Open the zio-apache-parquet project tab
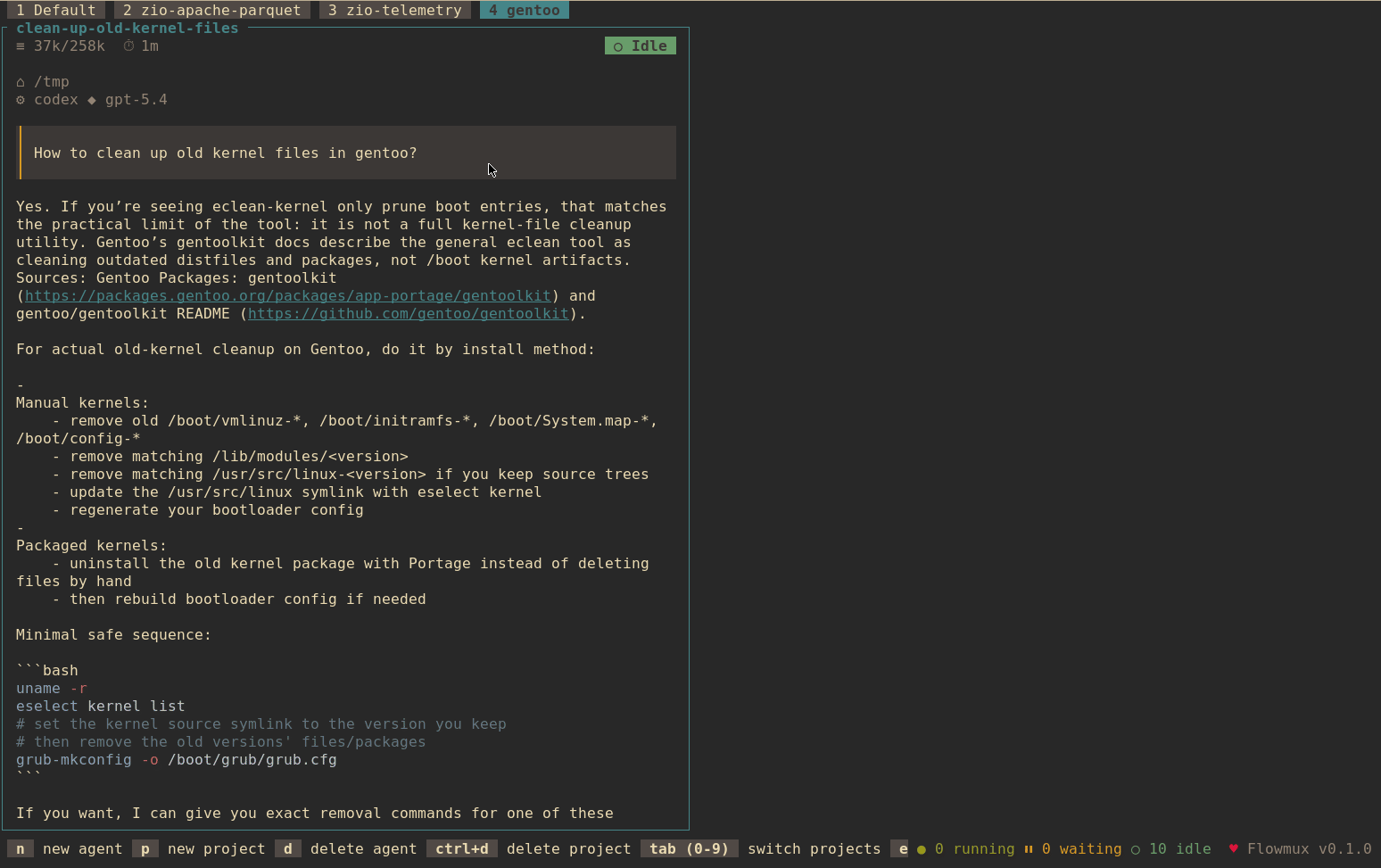 212,11
